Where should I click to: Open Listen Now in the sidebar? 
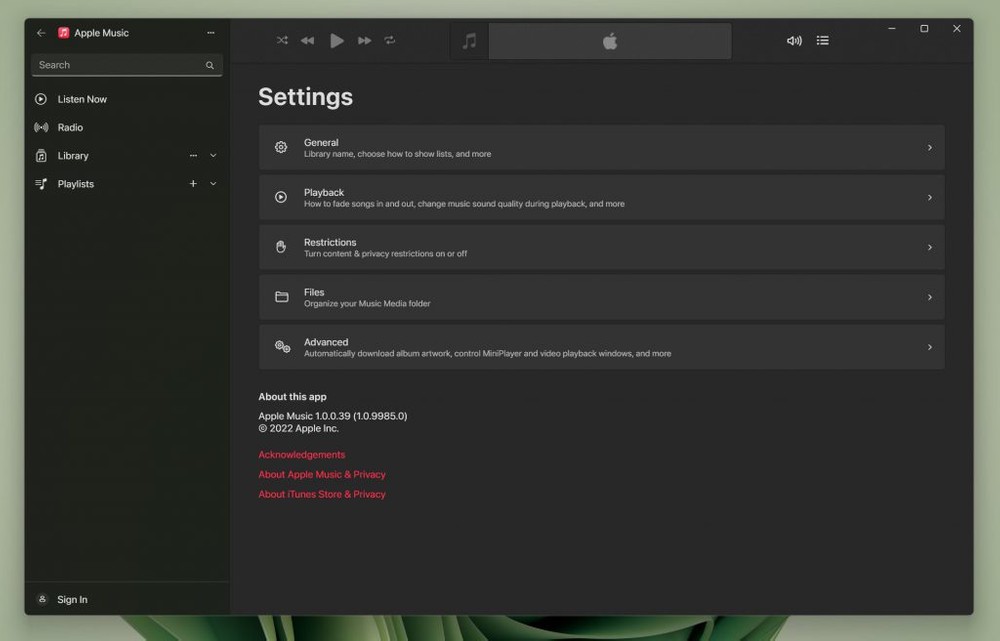click(127, 99)
